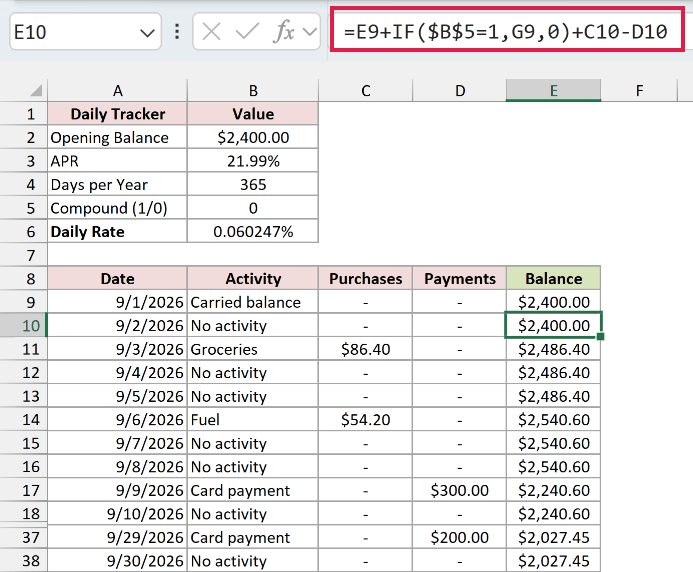Click the Opening Balance value $2,400.00 in B2
The width and height of the screenshot is (693, 572).
[x=253, y=137]
